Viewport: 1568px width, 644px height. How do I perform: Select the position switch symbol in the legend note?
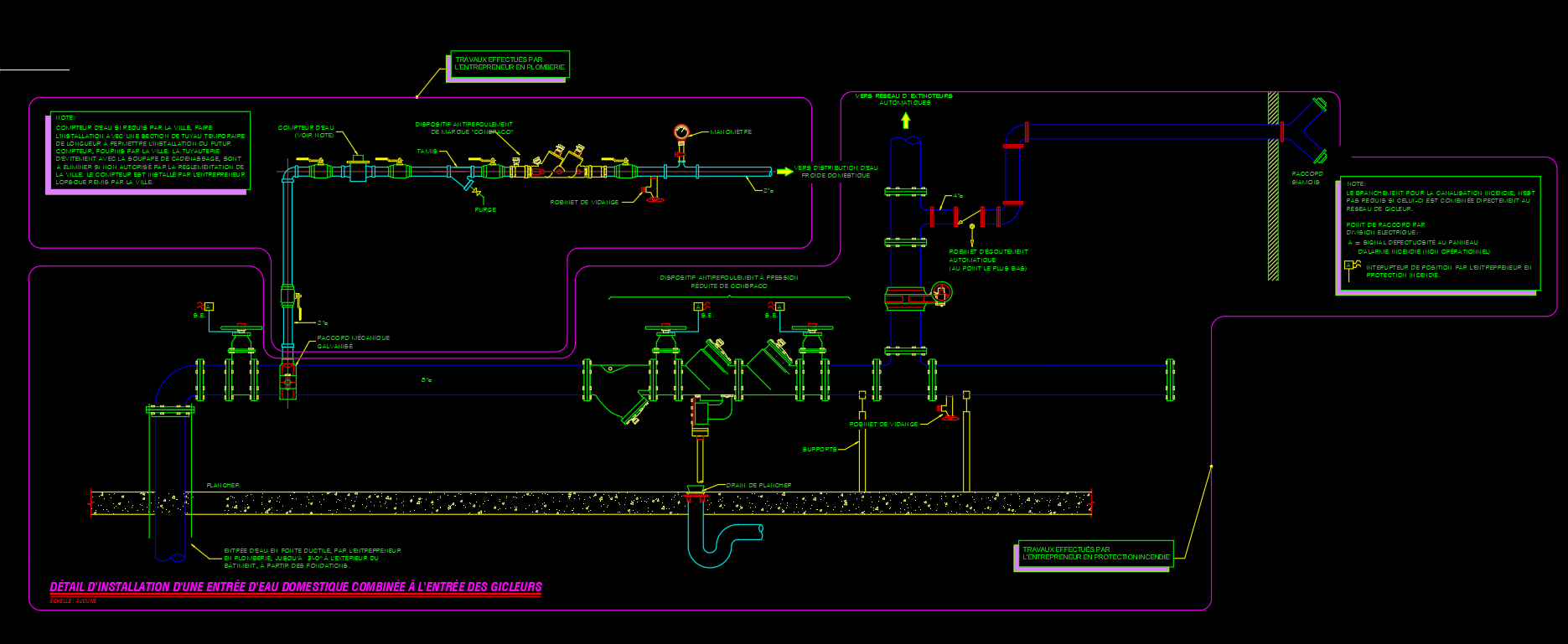pos(1352,267)
